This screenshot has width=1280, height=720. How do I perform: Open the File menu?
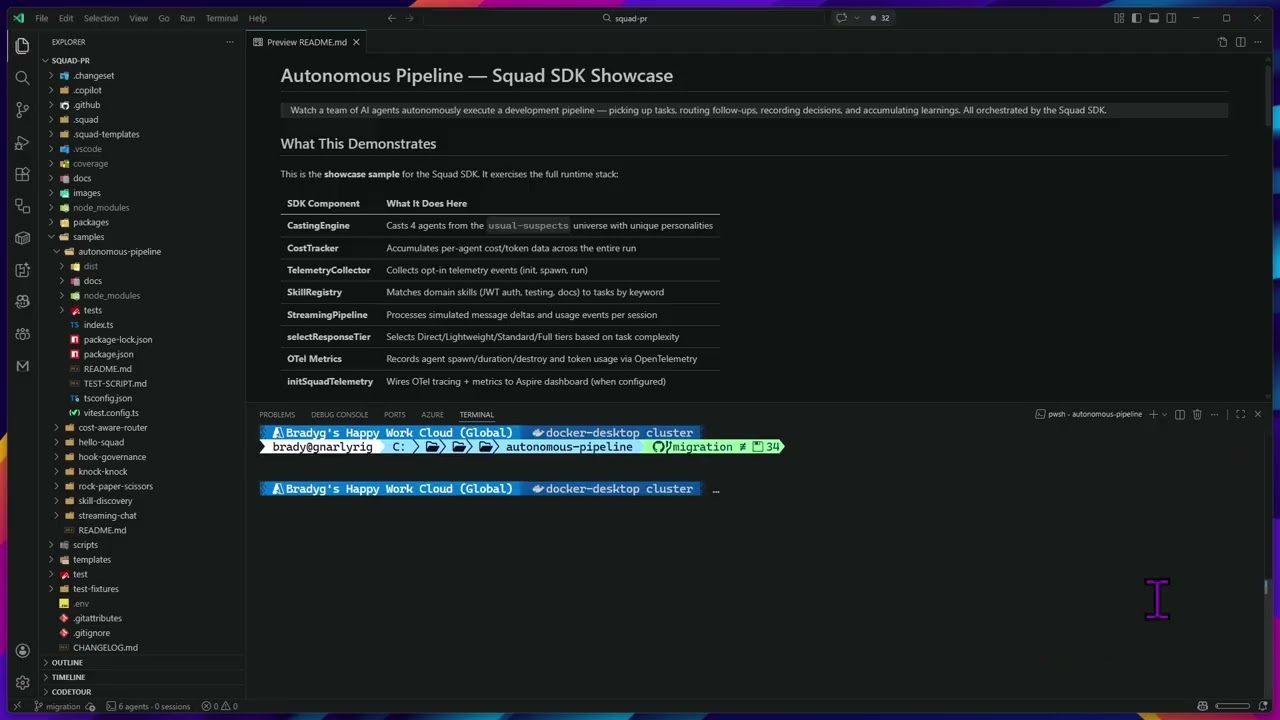[41, 18]
